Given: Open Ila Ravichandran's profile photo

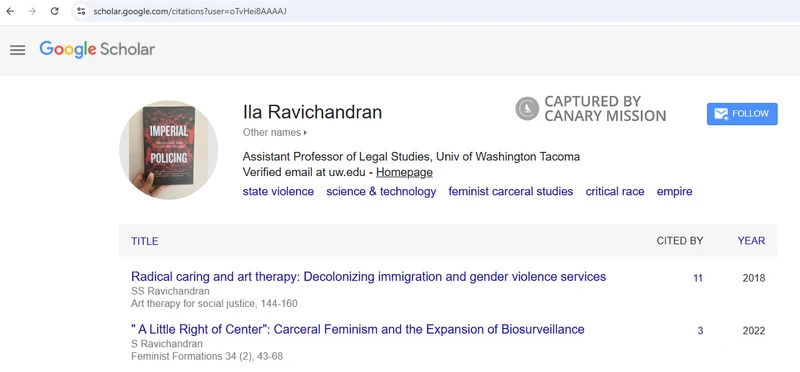Looking at the screenshot, I should point(168,149).
